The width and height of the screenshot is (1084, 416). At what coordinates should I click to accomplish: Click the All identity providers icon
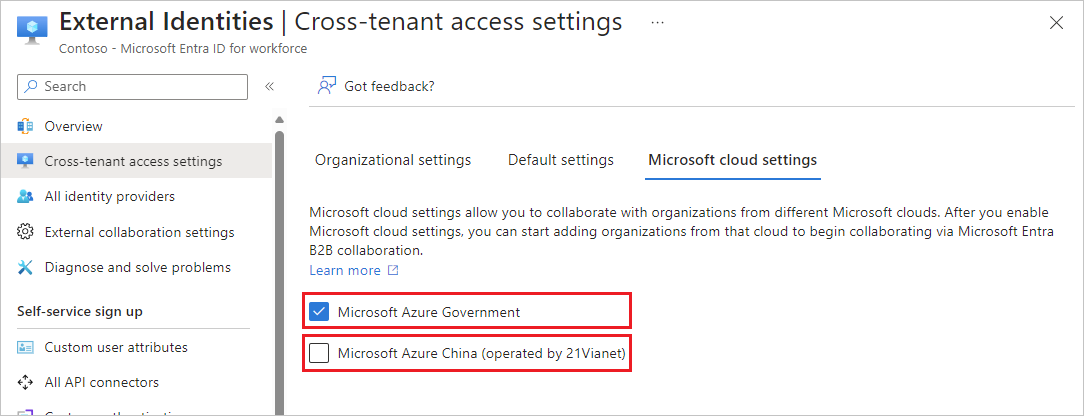tap(26, 197)
